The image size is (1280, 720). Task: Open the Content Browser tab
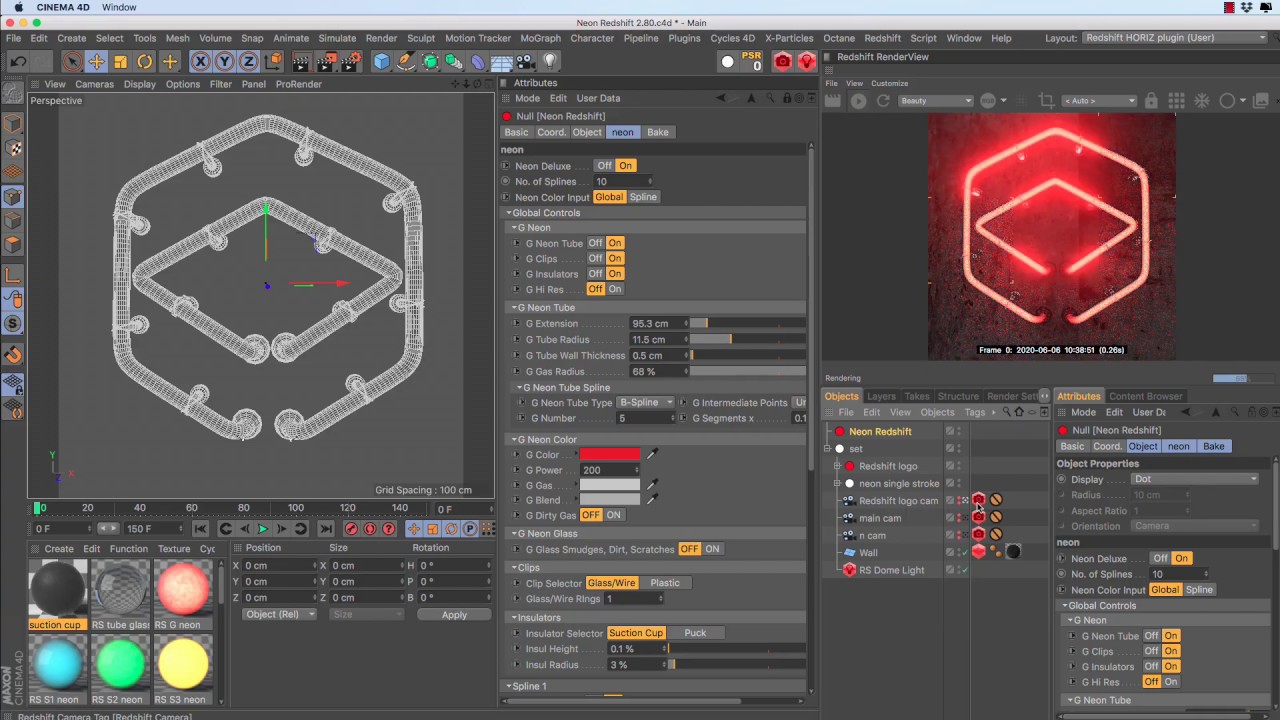[1145, 396]
